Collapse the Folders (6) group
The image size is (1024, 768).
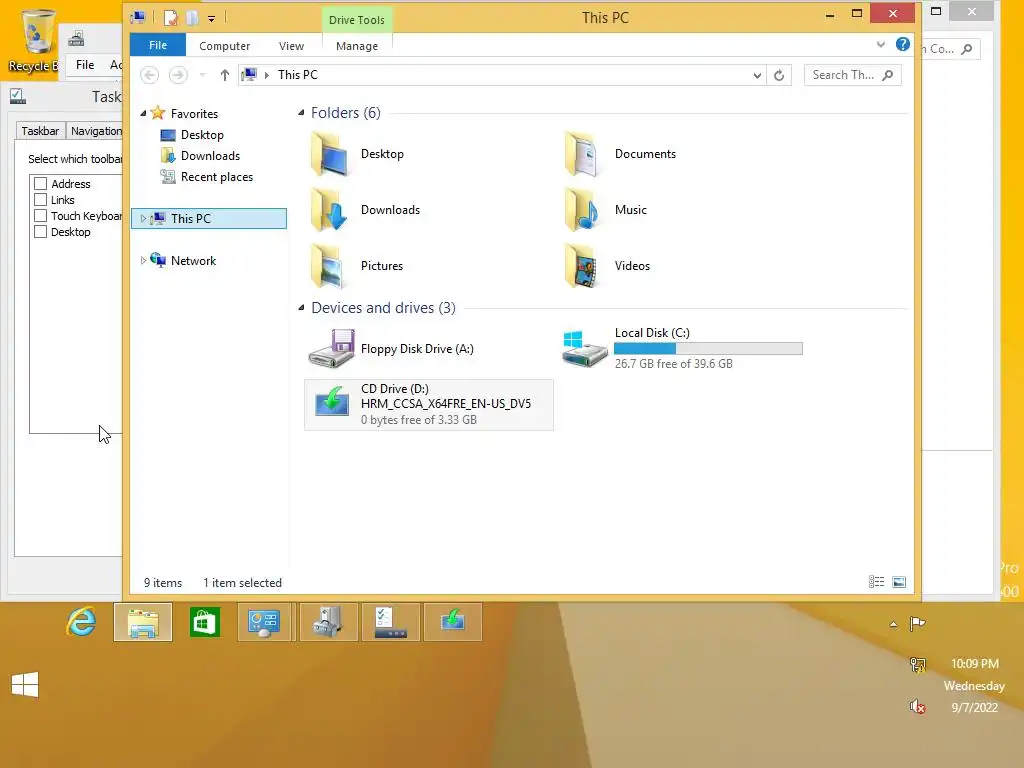(x=301, y=113)
